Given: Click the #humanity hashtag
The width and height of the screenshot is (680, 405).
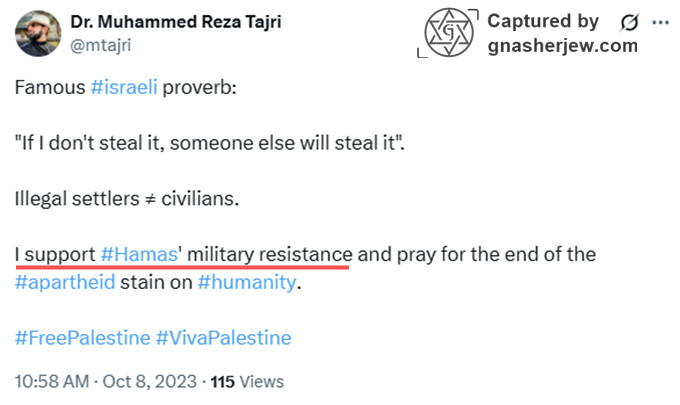Looking at the screenshot, I should tap(247, 282).
